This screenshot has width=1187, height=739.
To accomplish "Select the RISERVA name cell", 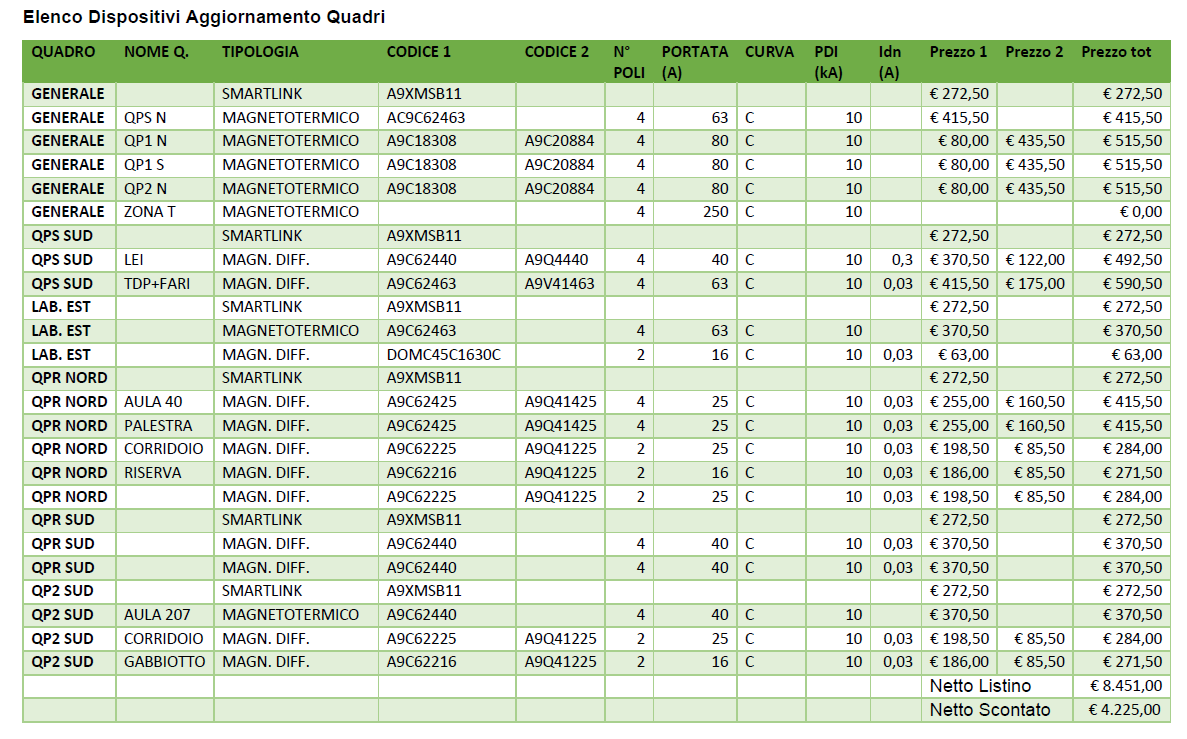I will tap(152, 473).
